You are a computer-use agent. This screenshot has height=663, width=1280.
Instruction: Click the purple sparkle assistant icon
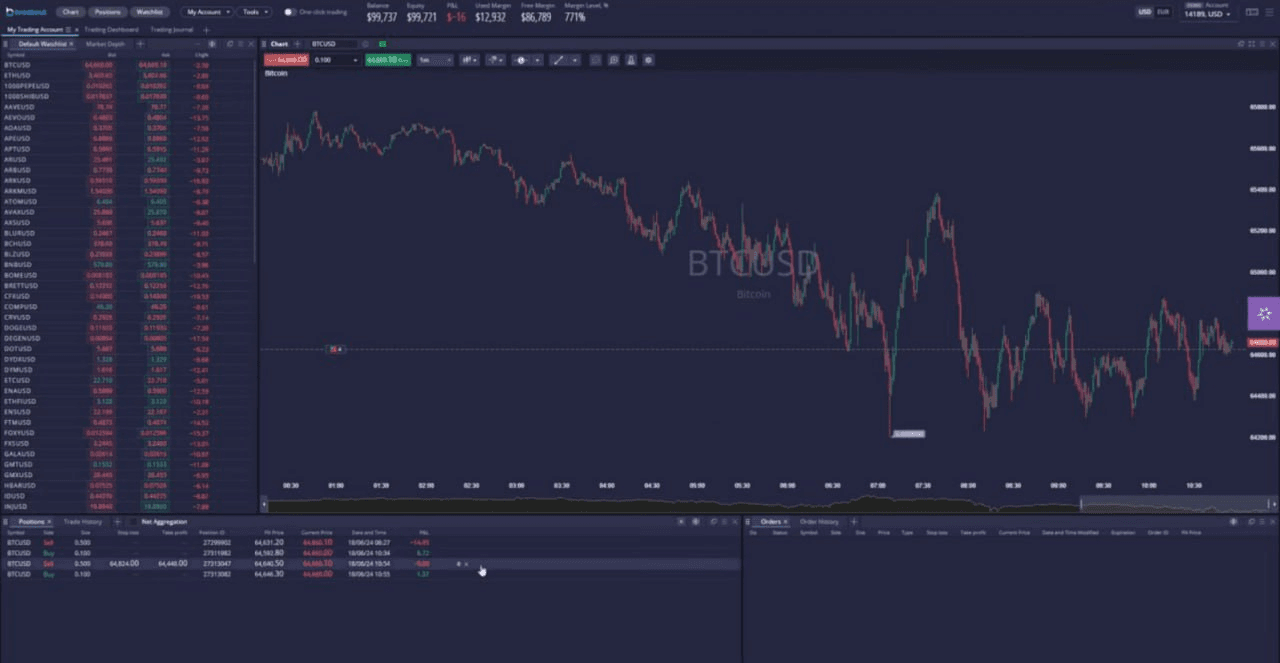(x=1264, y=313)
